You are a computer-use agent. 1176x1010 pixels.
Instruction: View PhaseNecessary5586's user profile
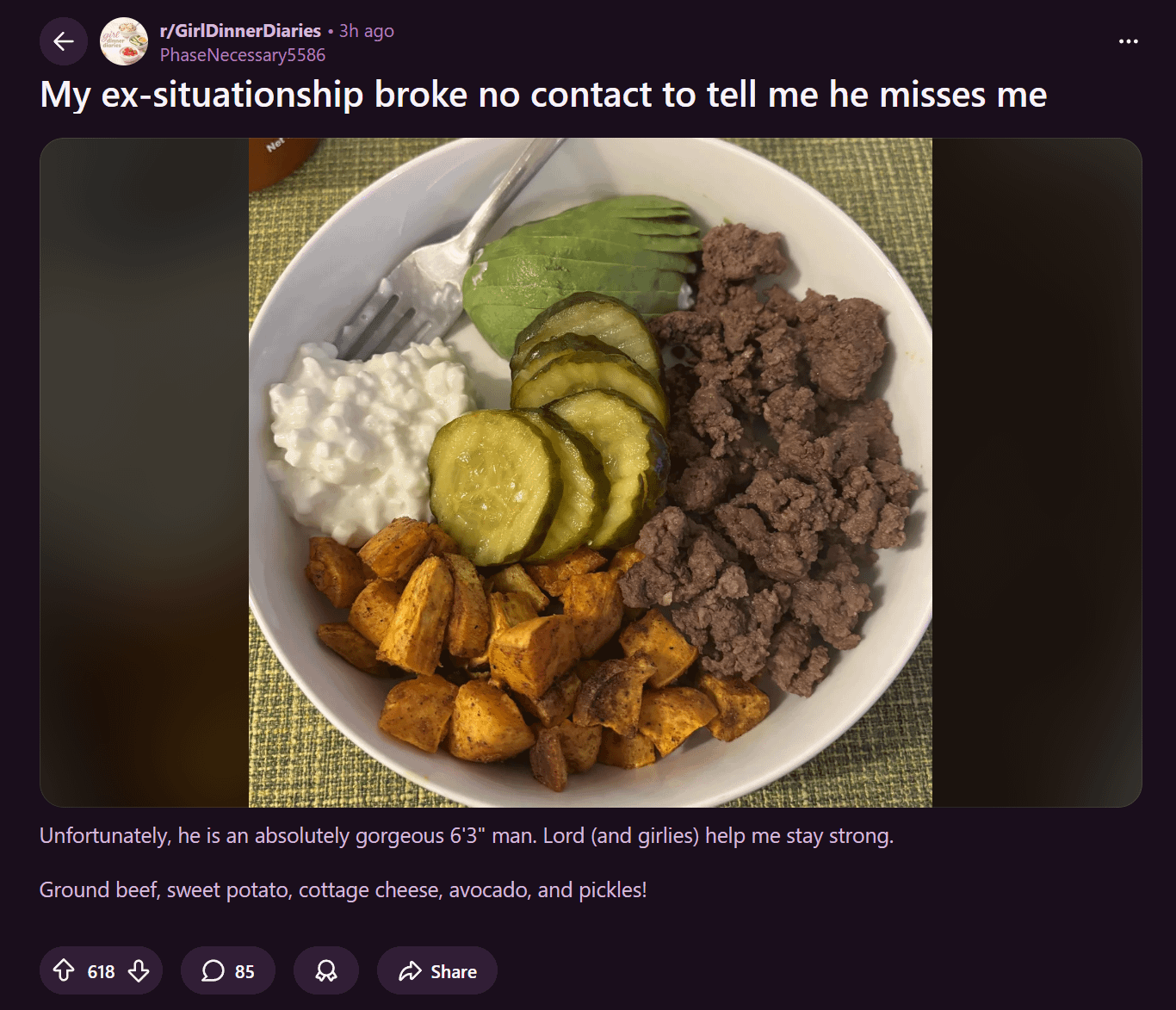click(243, 54)
